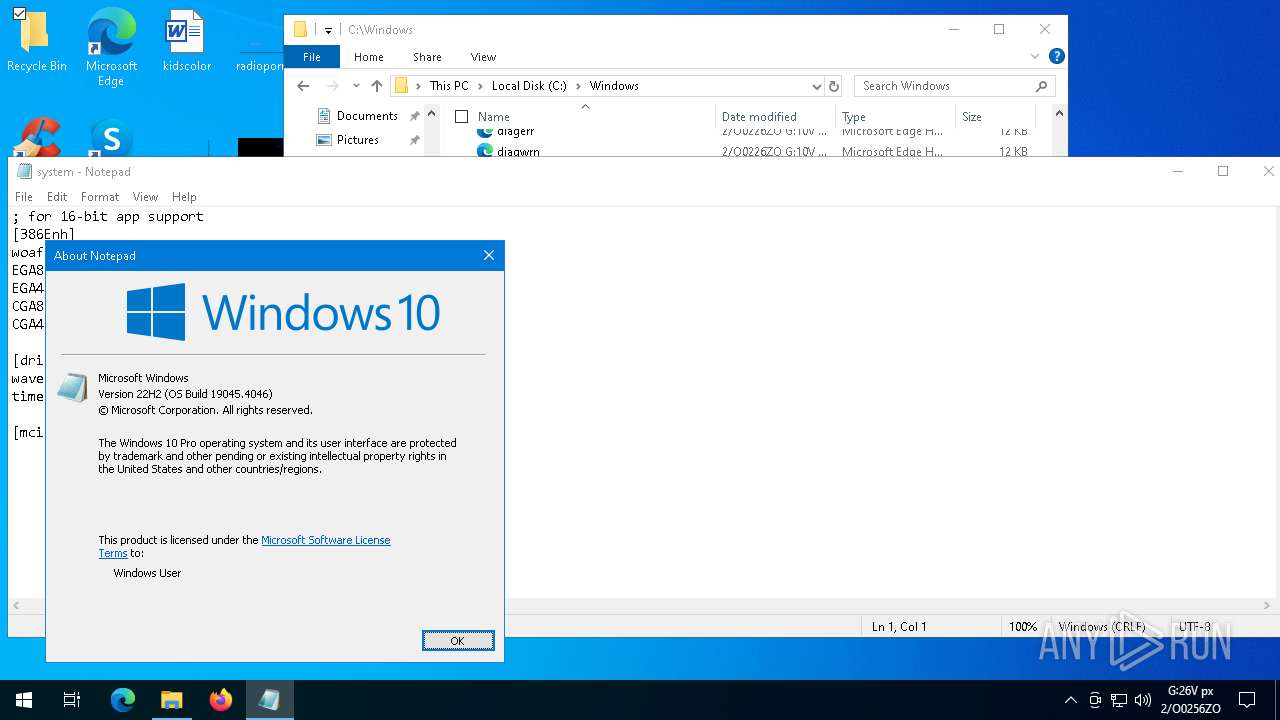
Task: Open Notepad Edit menu
Action: point(57,197)
